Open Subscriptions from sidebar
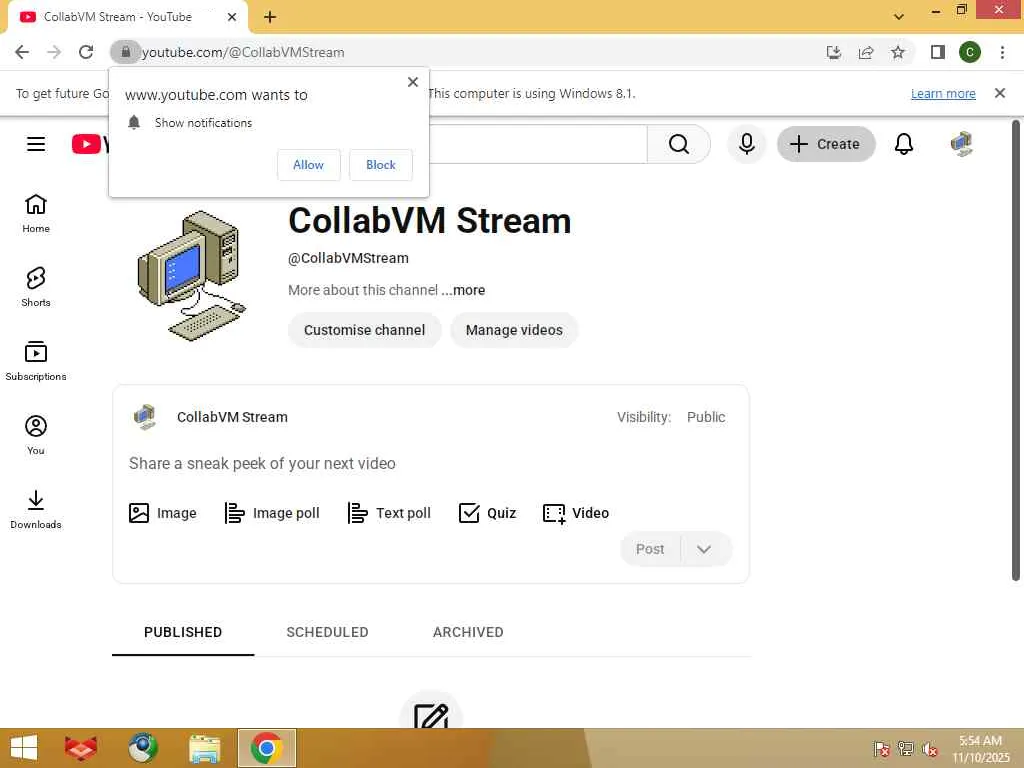This screenshot has width=1024, height=768. 36,361
